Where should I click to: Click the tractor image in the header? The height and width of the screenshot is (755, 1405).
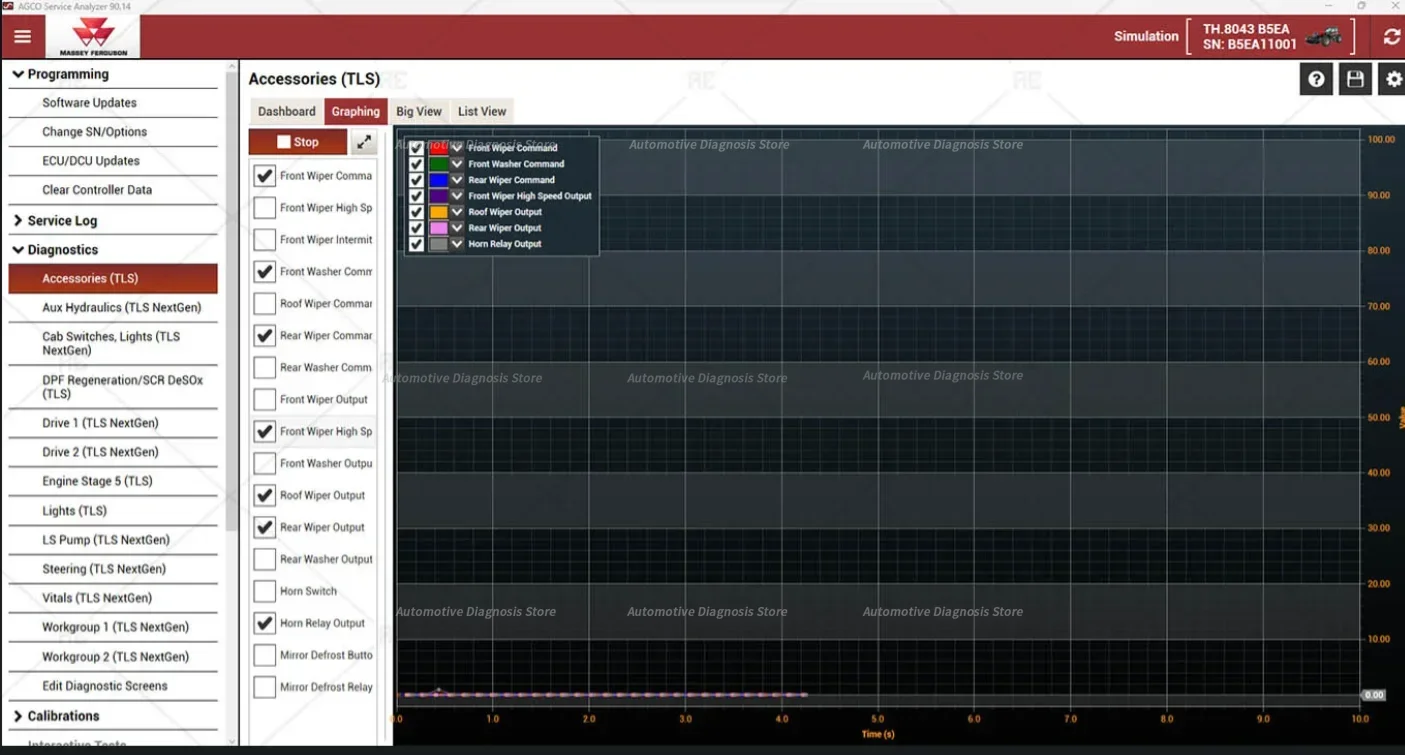tap(1323, 37)
